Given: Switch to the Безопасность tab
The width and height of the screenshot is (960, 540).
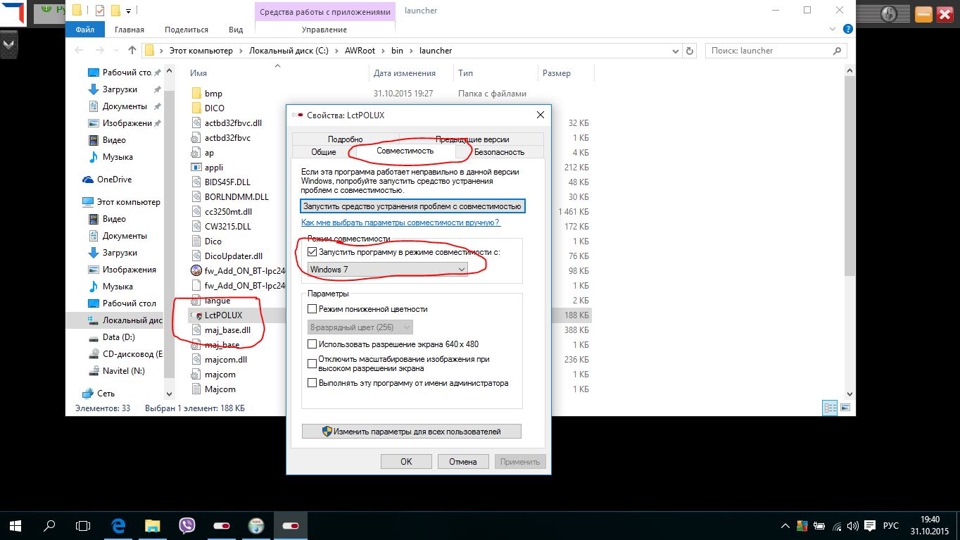Looking at the screenshot, I should [x=499, y=152].
